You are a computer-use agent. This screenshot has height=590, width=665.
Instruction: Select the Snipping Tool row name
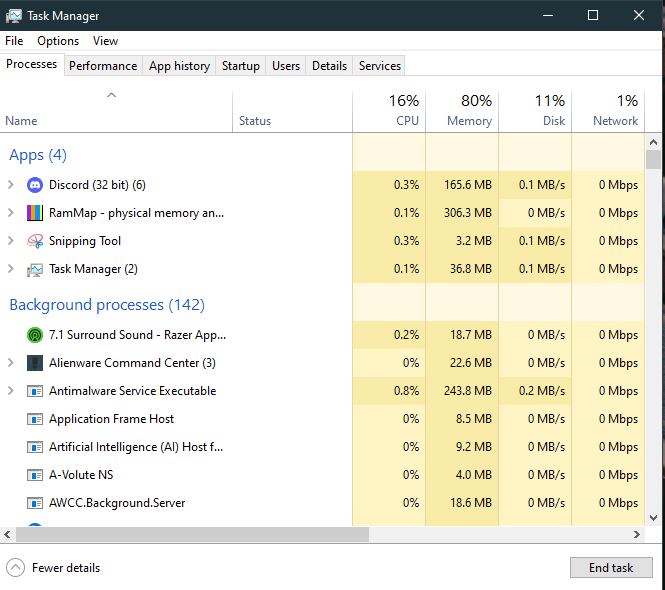pos(85,241)
